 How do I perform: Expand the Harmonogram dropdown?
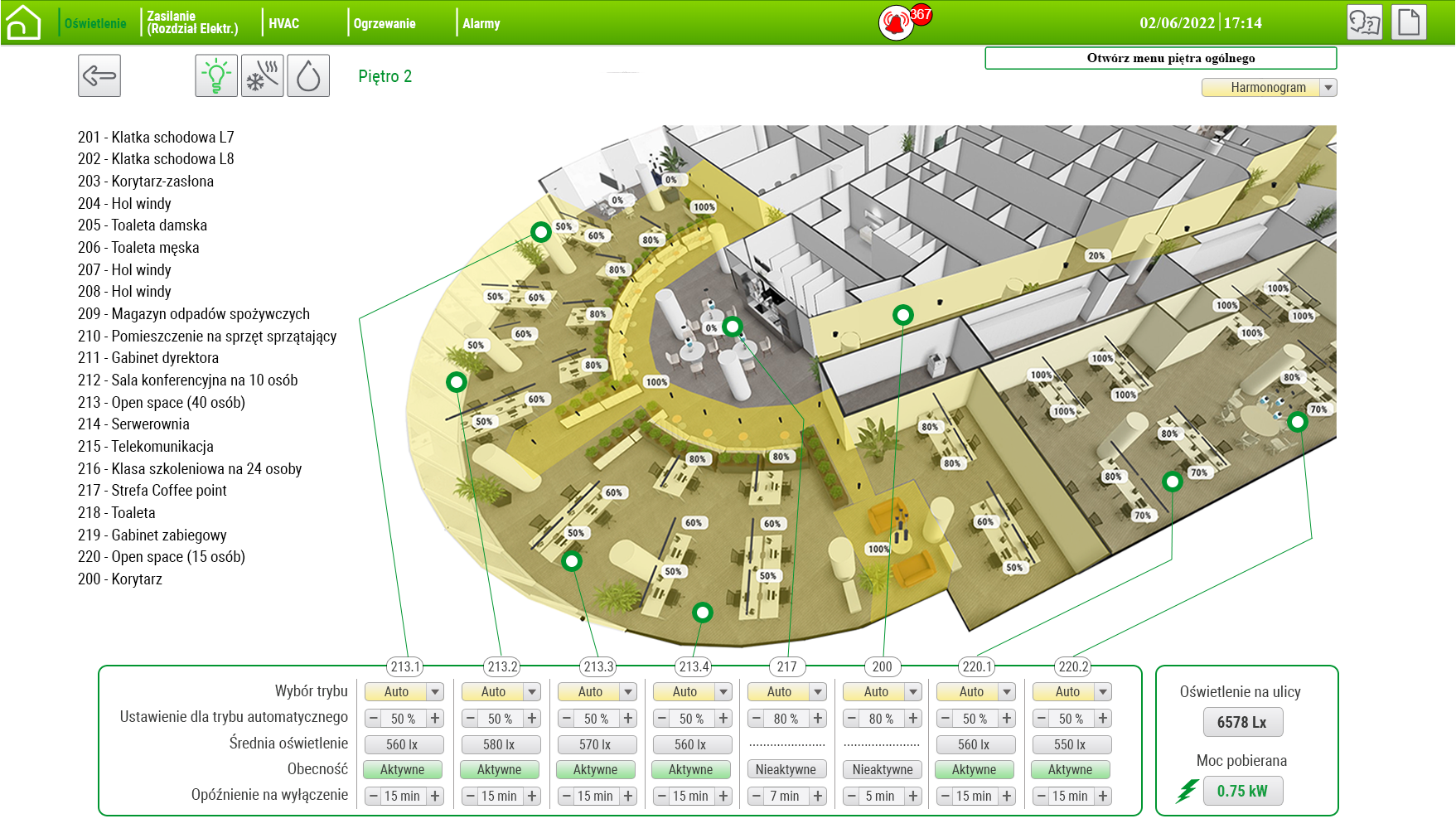point(1328,88)
